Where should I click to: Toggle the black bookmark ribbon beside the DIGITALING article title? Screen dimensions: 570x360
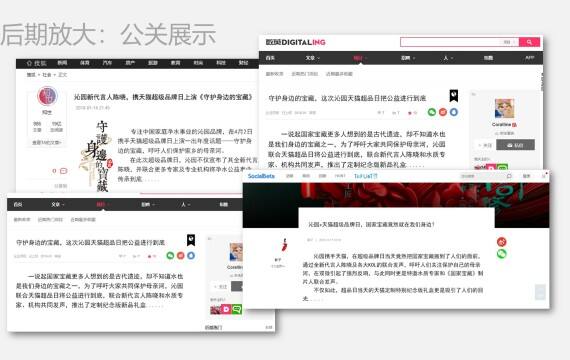[454, 96]
